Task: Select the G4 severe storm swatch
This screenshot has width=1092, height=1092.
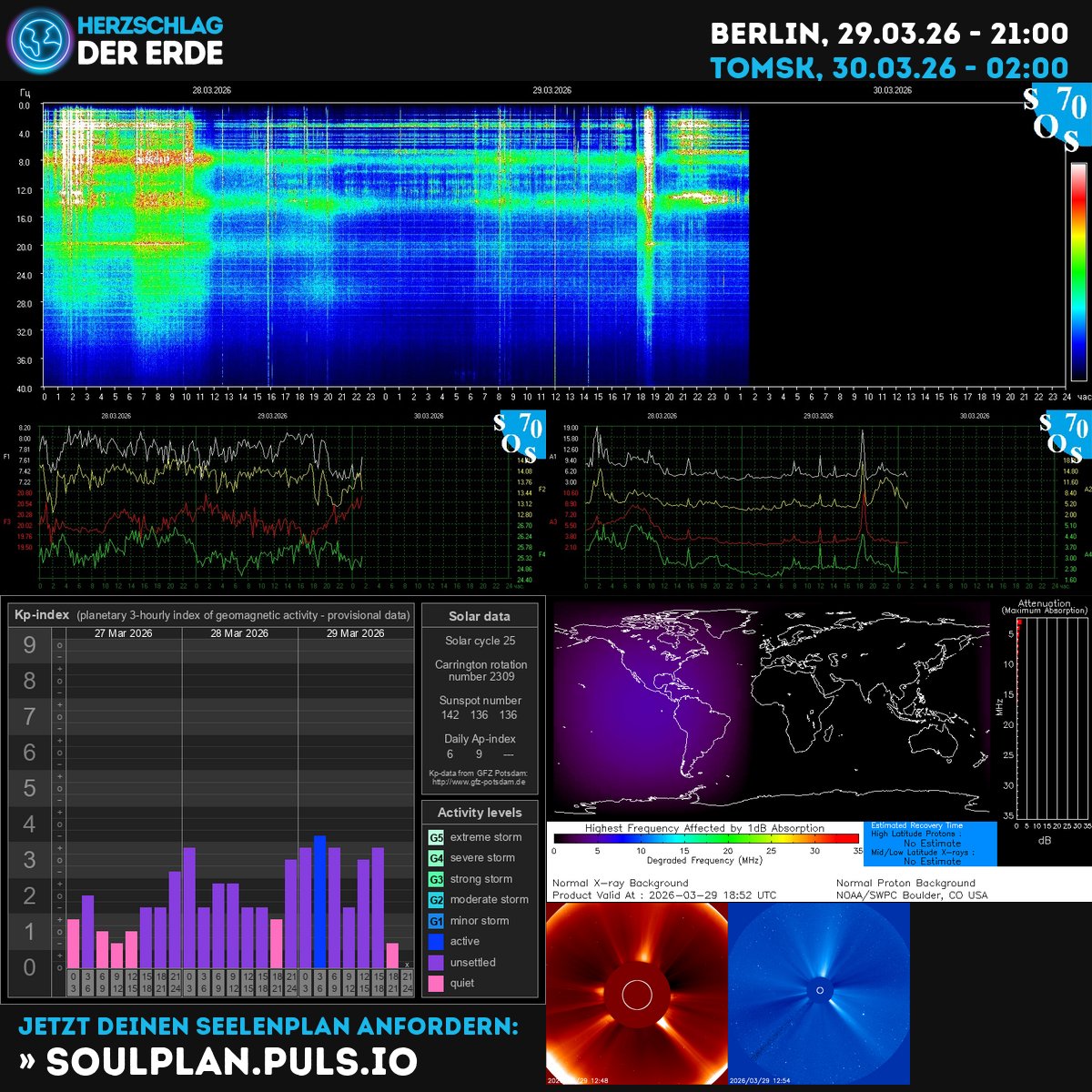Action: click(x=436, y=858)
